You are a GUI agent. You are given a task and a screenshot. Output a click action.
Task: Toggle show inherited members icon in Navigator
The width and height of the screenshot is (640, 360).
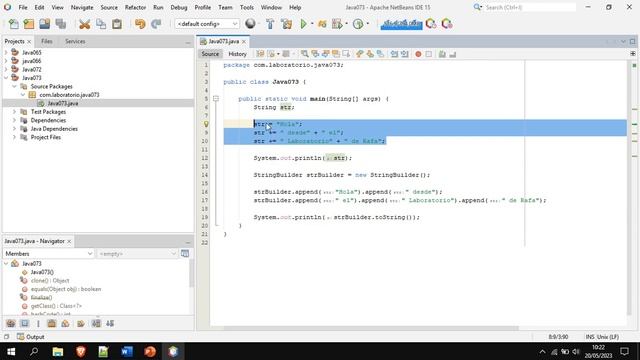(x=11, y=324)
